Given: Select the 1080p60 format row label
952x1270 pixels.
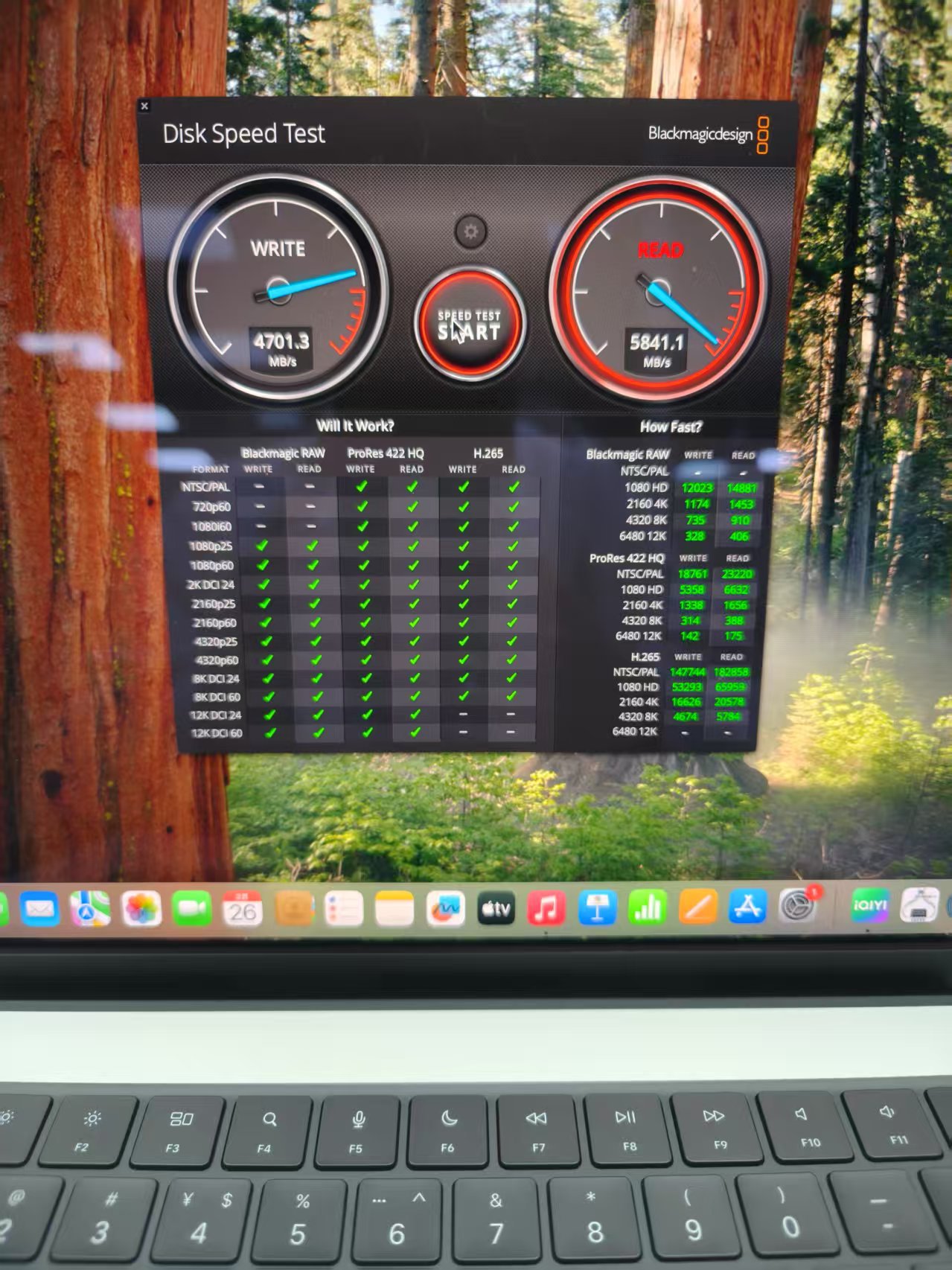Looking at the screenshot, I should 211,565.
